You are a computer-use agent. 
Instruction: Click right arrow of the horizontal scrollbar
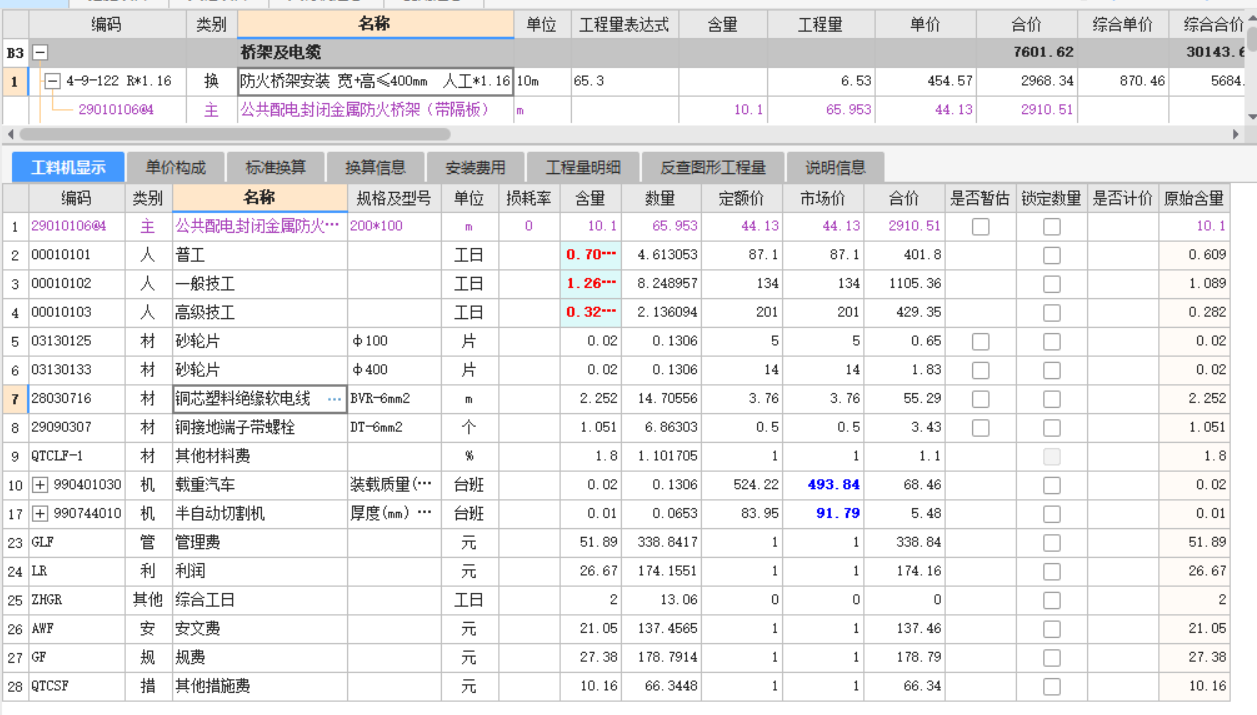pos(1237,133)
